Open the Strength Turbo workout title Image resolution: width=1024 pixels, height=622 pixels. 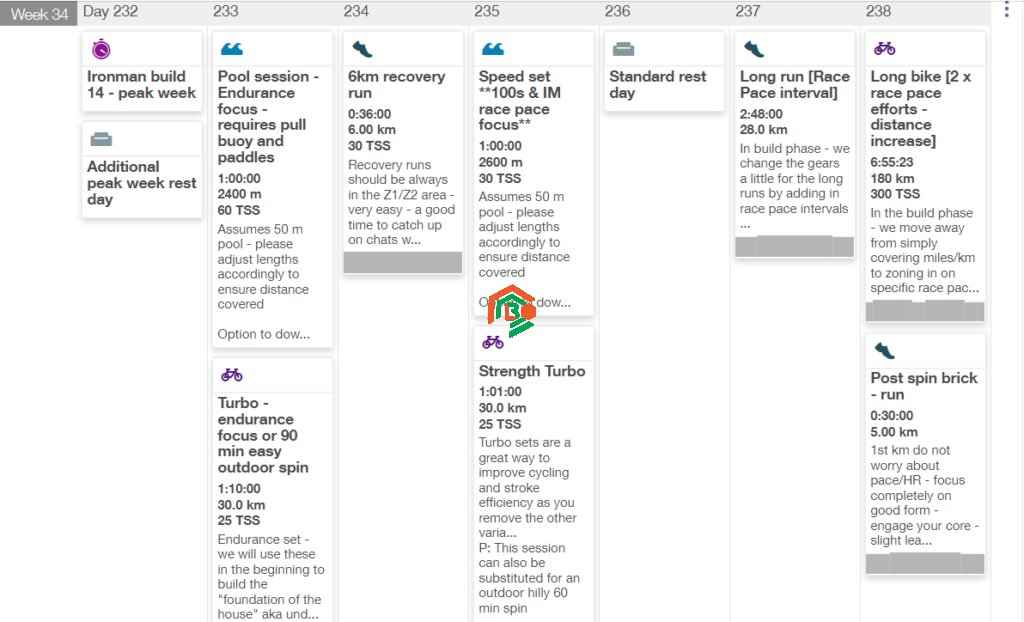point(531,371)
